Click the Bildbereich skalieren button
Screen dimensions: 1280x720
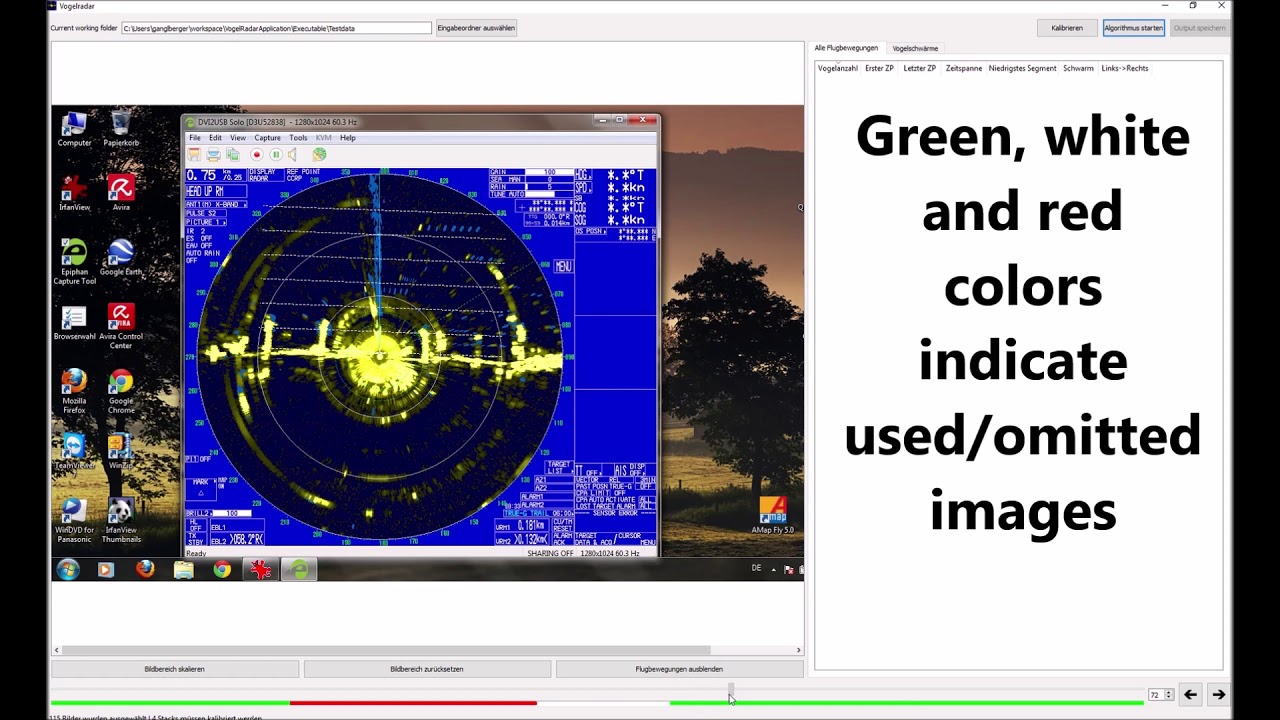(174, 669)
